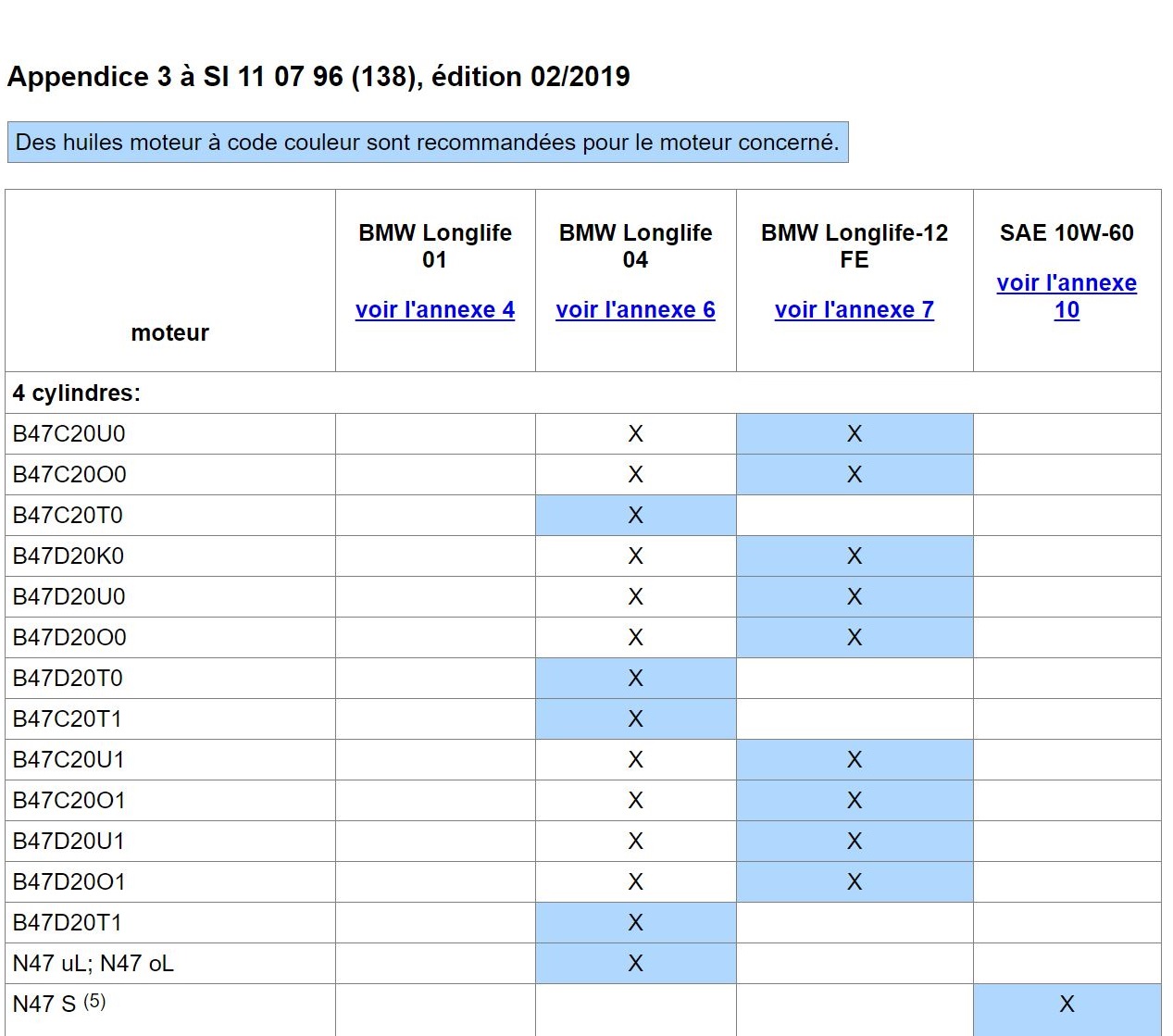Click the highlighted Longlife 04 X for B47D20T1

point(635,922)
